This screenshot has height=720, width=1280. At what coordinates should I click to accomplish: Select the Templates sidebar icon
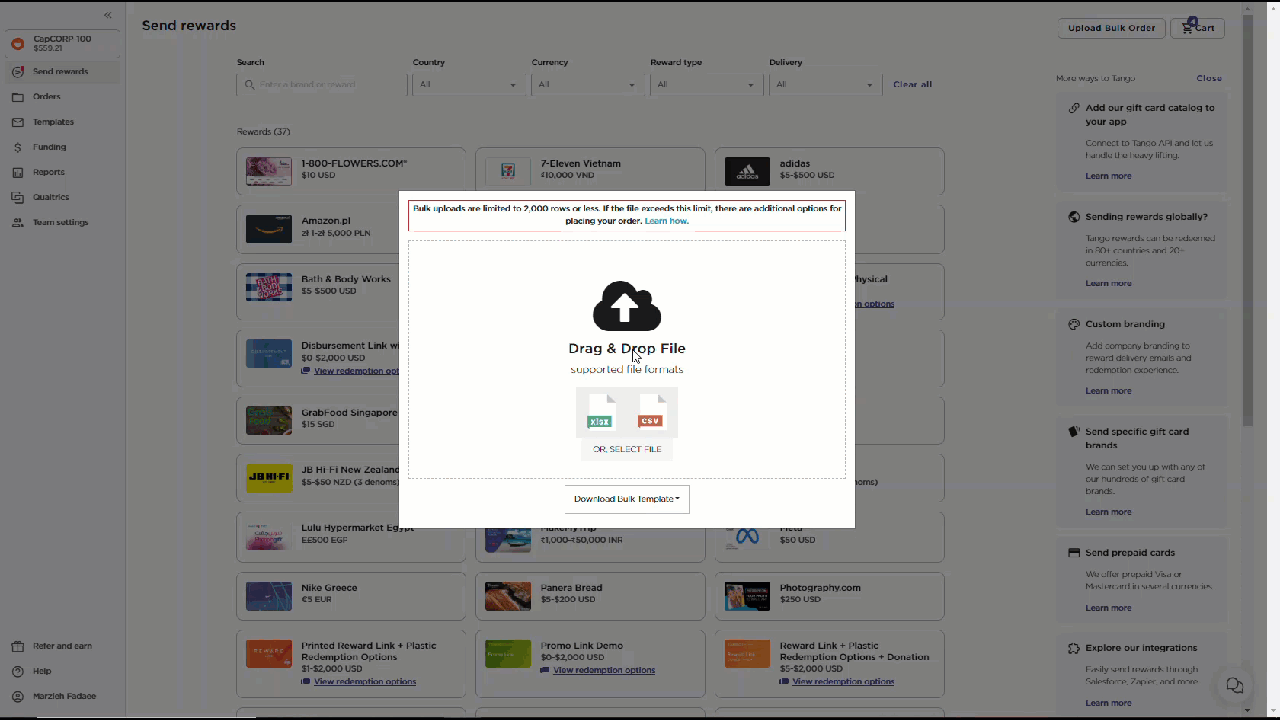click(x=53, y=121)
